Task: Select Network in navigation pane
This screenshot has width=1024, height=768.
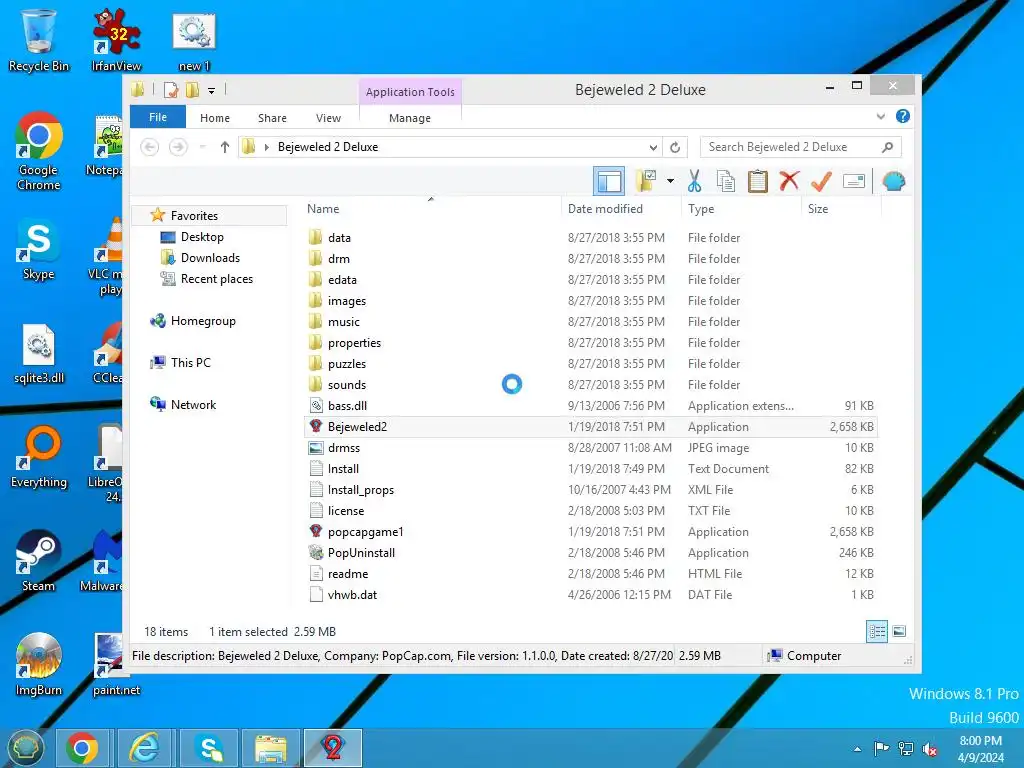Action: pyautogui.click(x=193, y=404)
